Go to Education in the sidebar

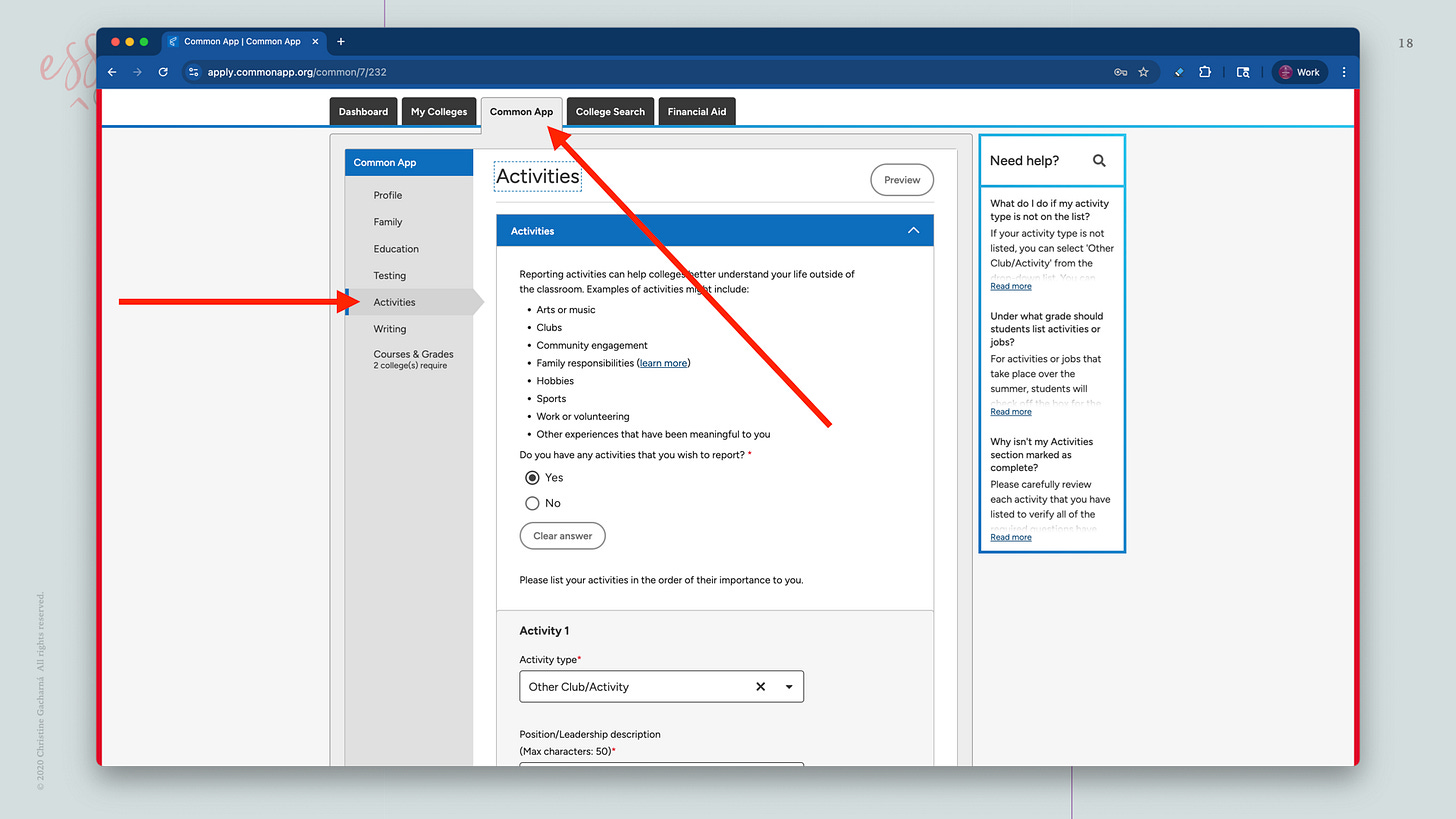[396, 249]
